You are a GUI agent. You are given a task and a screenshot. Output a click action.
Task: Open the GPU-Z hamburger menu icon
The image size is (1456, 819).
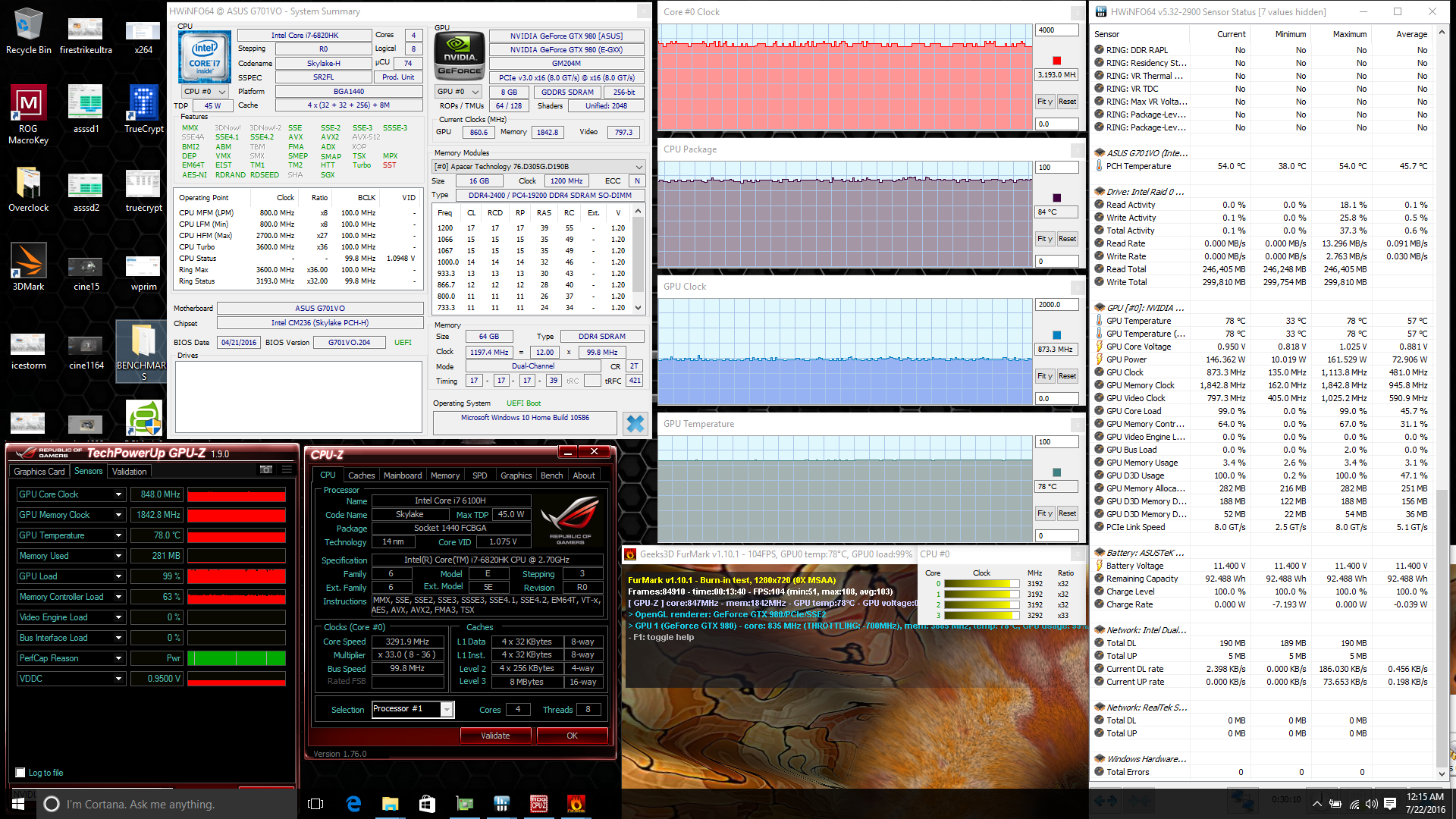[x=287, y=470]
